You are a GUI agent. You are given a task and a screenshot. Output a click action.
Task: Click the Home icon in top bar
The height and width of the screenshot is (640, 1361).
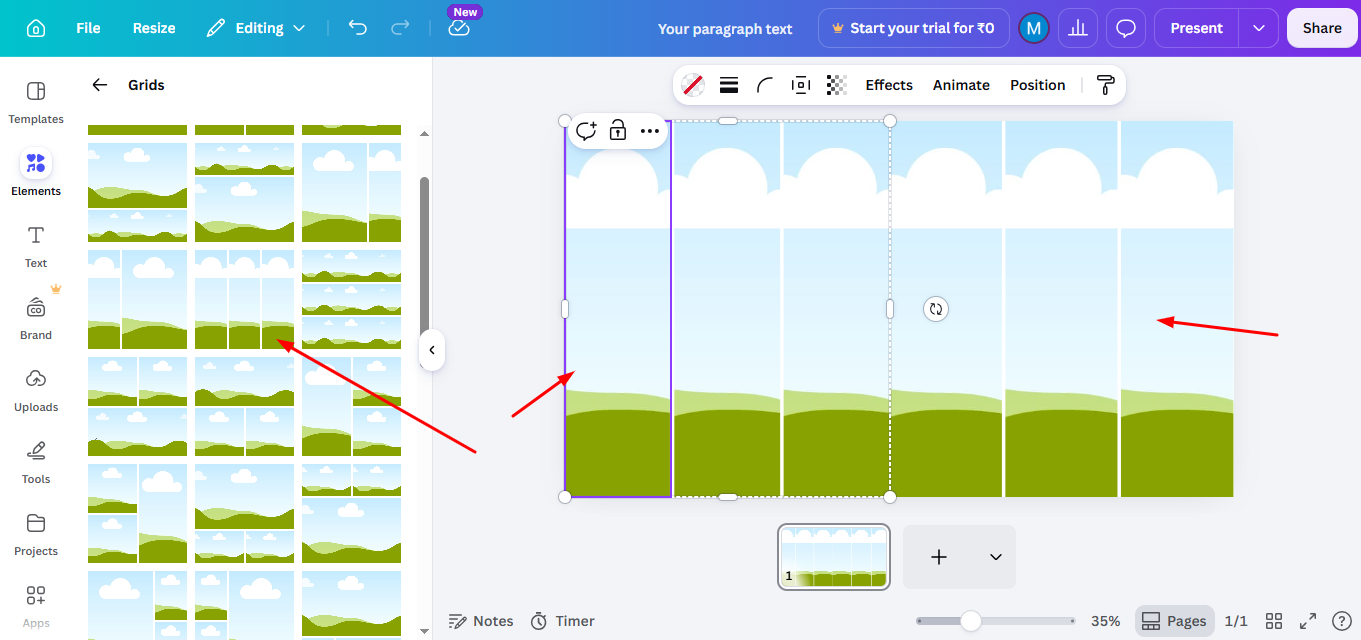point(36,28)
